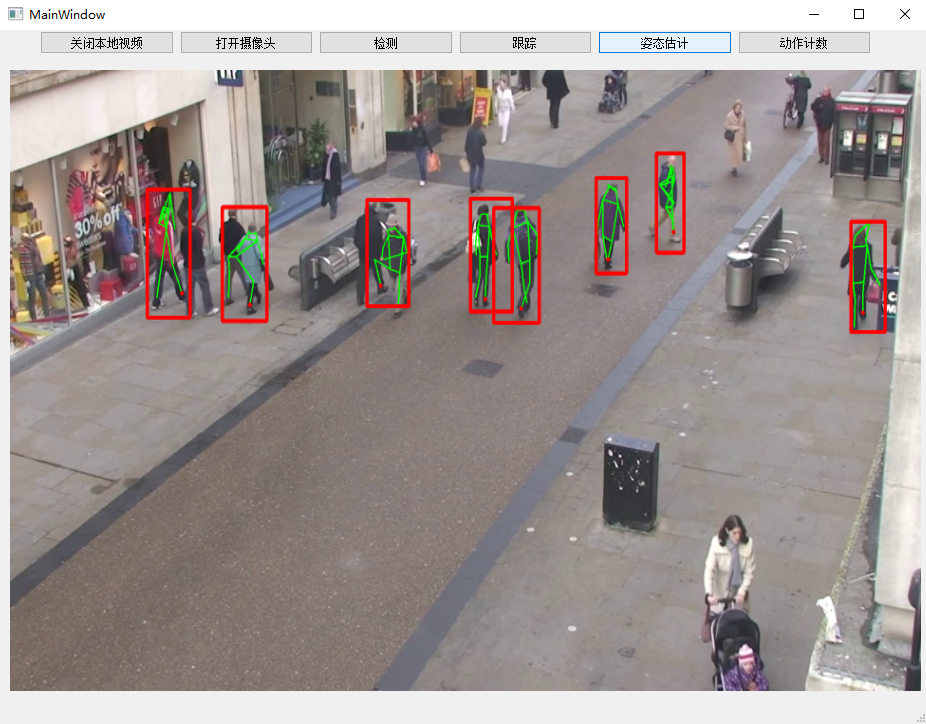Click the 关闭本地视频 button to close local video

click(x=106, y=42)
